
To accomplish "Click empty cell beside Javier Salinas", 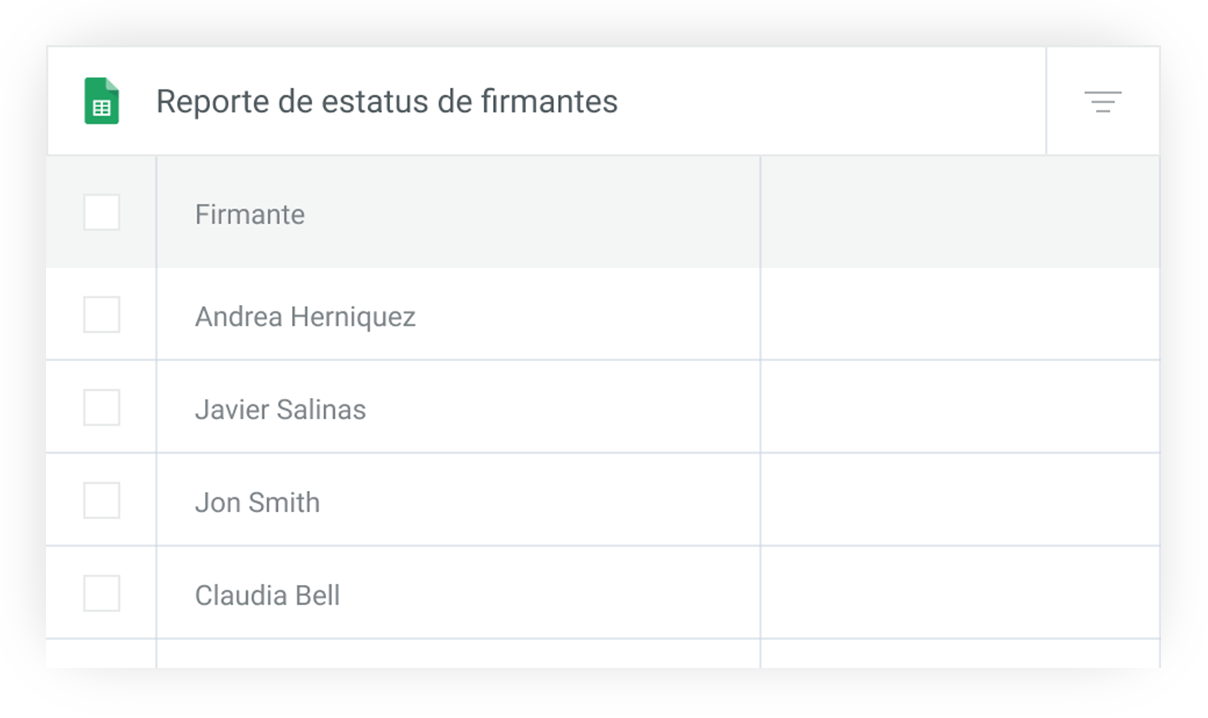I will [x=960, y=408].
